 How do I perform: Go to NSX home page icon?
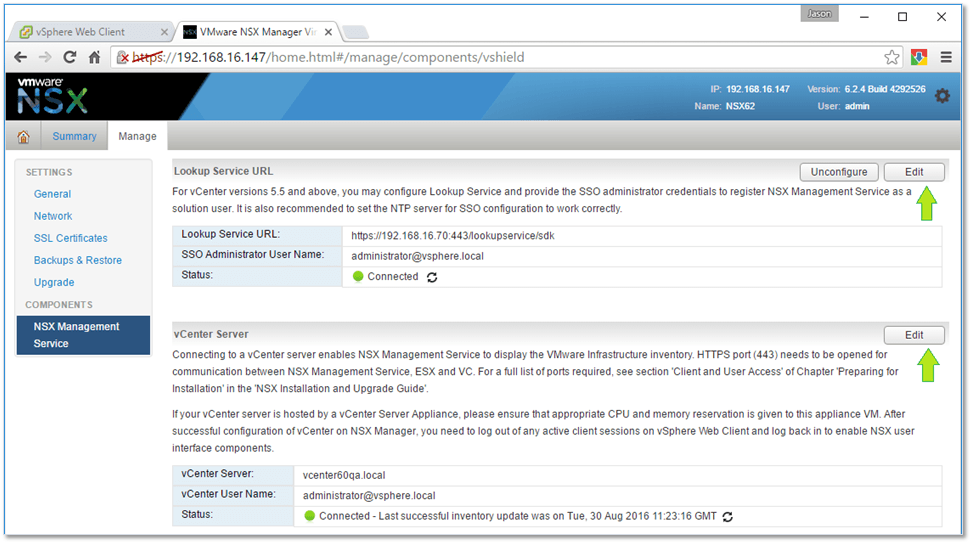(x=24, y=137)
